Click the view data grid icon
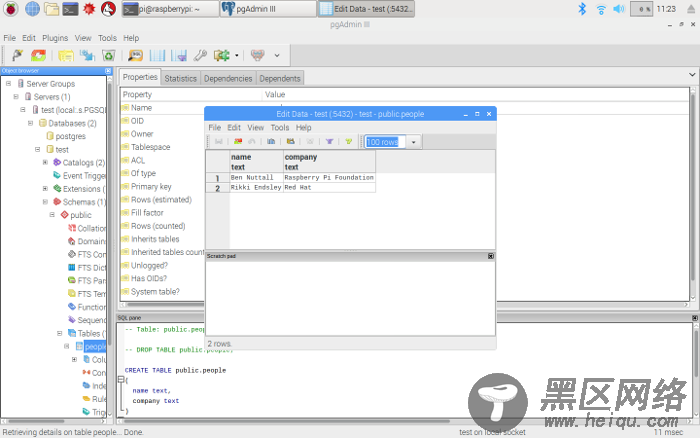700x438 pixels. click(157, 55)
